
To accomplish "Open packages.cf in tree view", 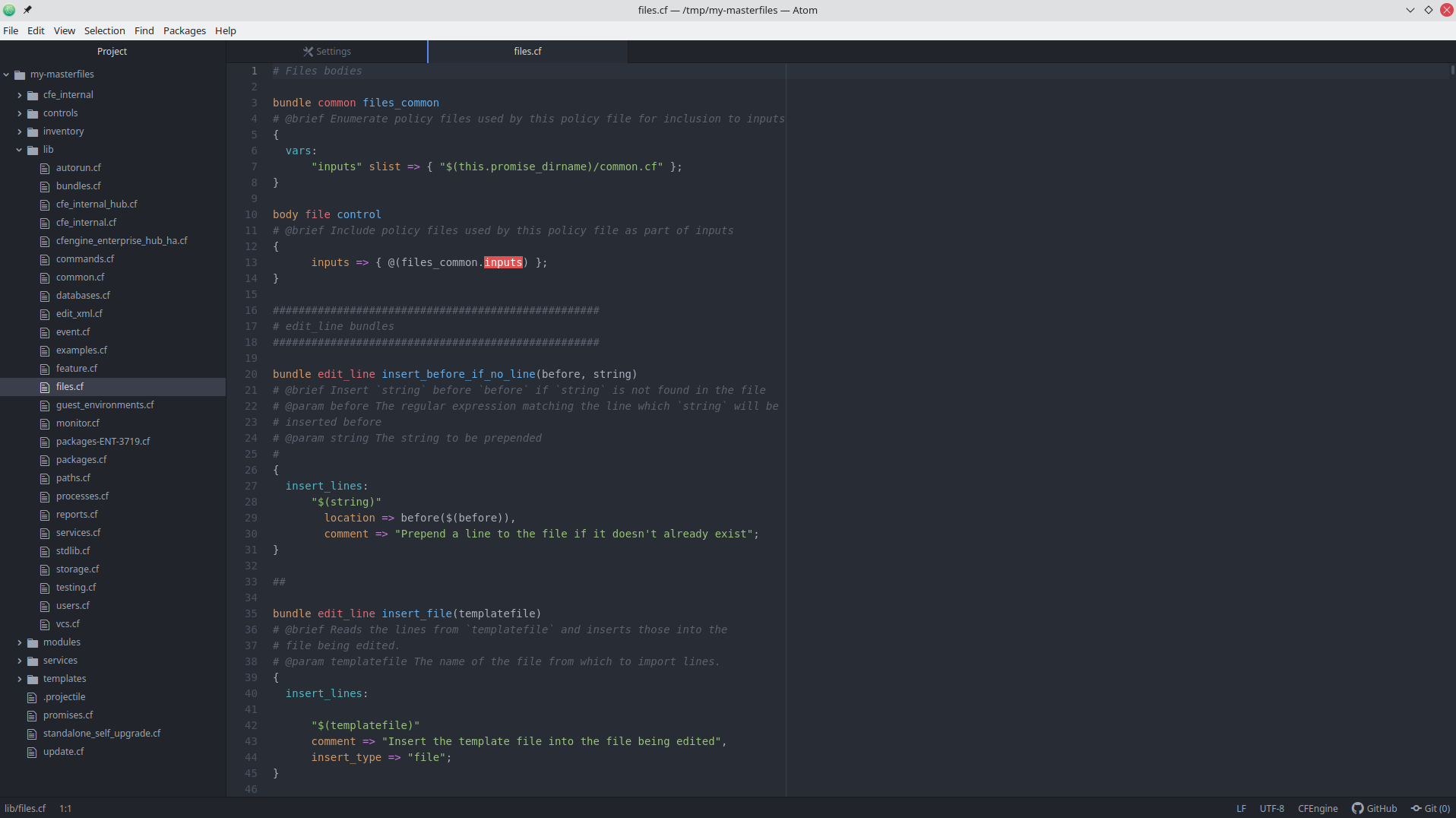I will click(81, 460).
